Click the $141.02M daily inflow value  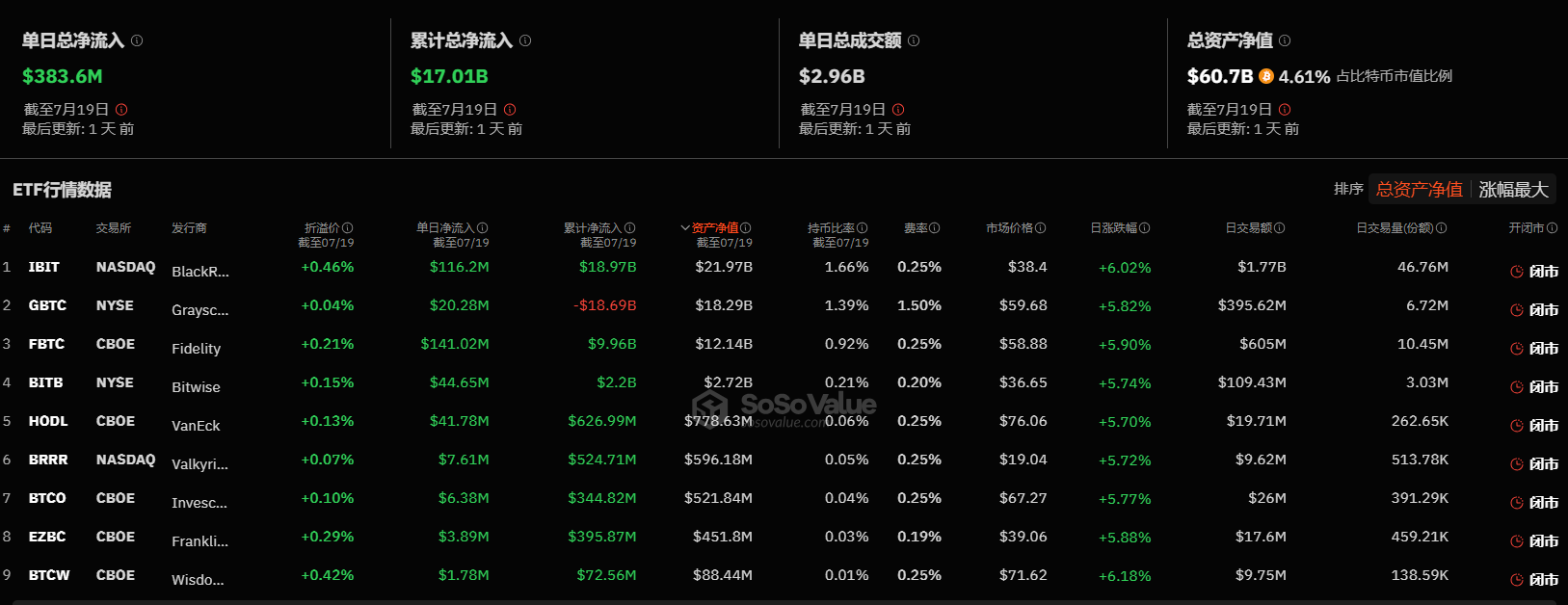[x=455, y=344]
